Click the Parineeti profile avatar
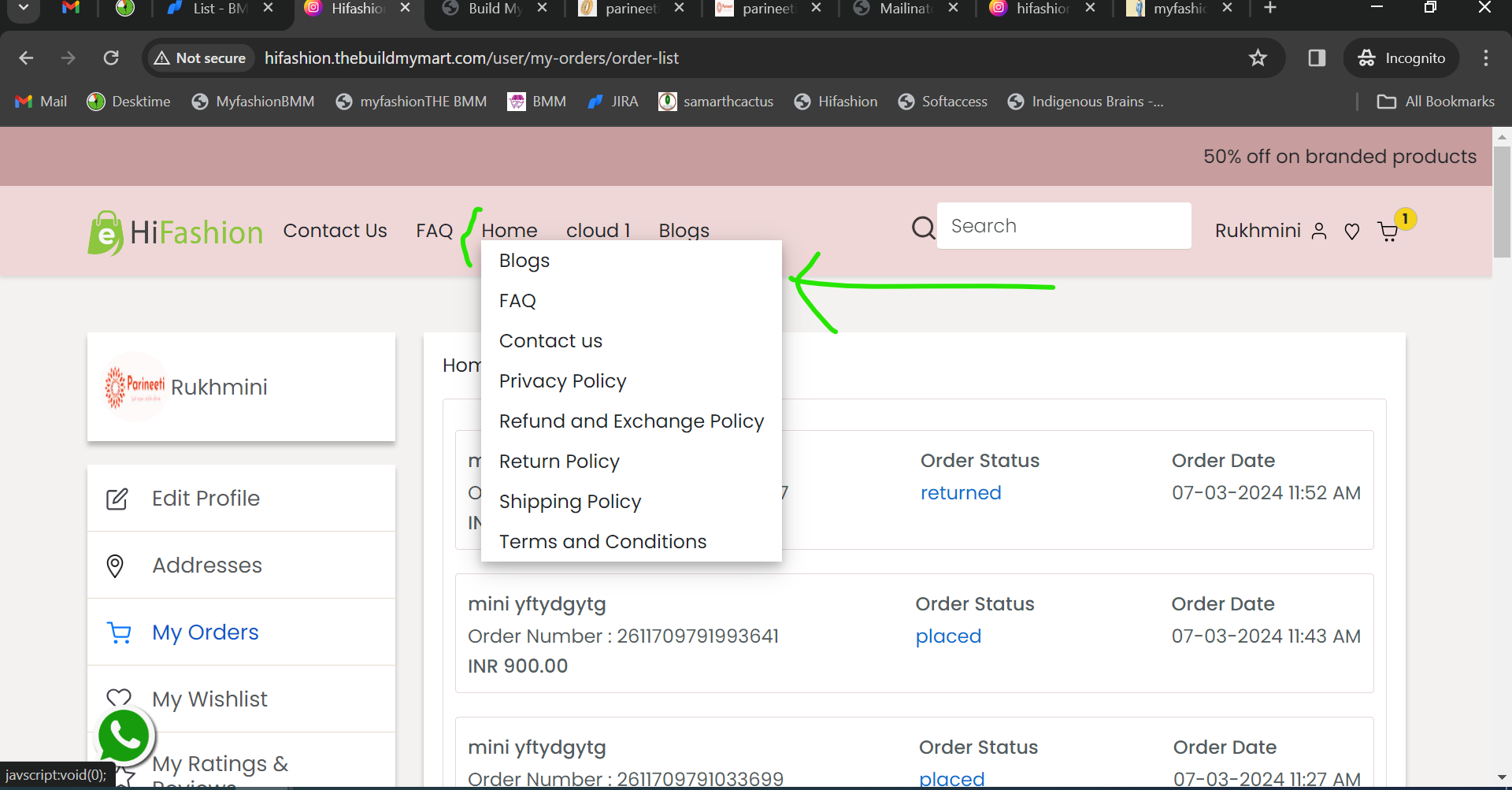This screenshot has width=1512, height=790. click(x=135, y=387)
